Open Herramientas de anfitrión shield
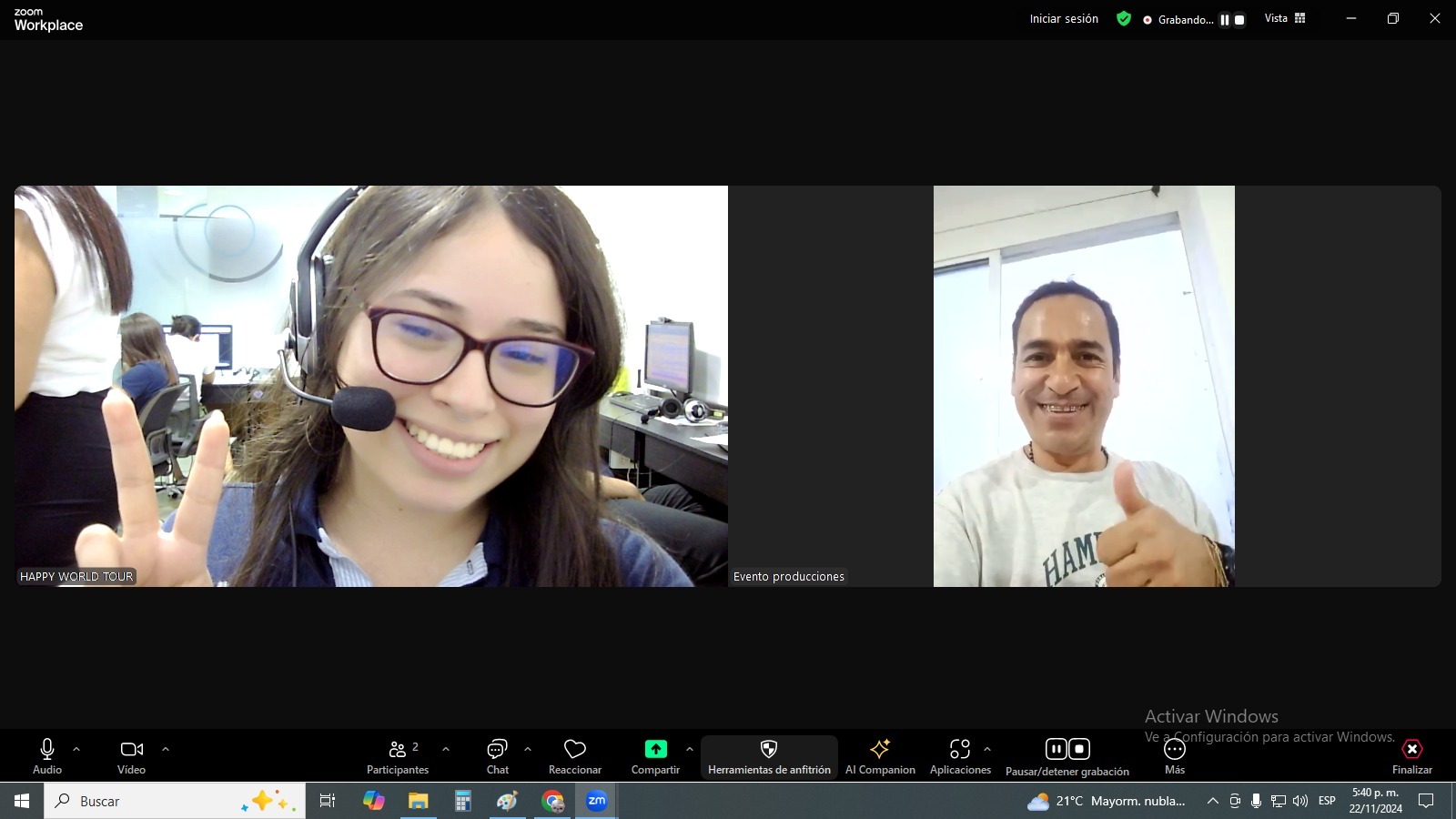 point(769,756)
